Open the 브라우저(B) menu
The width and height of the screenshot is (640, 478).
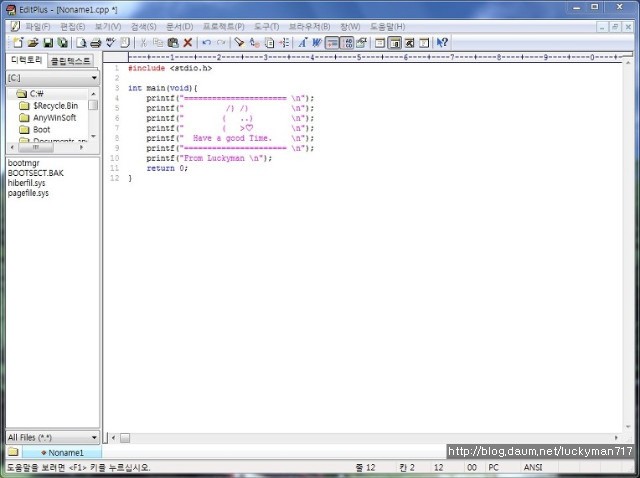click(x=309, y=27)
